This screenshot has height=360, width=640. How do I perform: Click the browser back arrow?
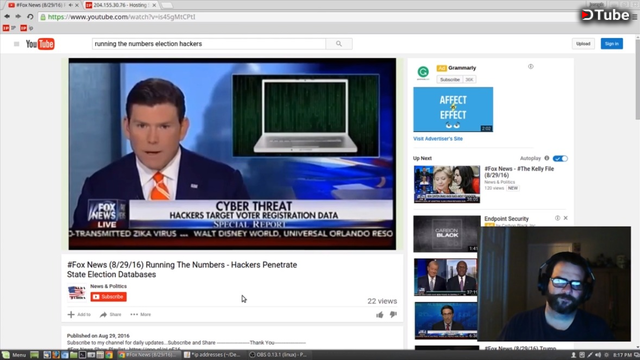tap(7, 17)
